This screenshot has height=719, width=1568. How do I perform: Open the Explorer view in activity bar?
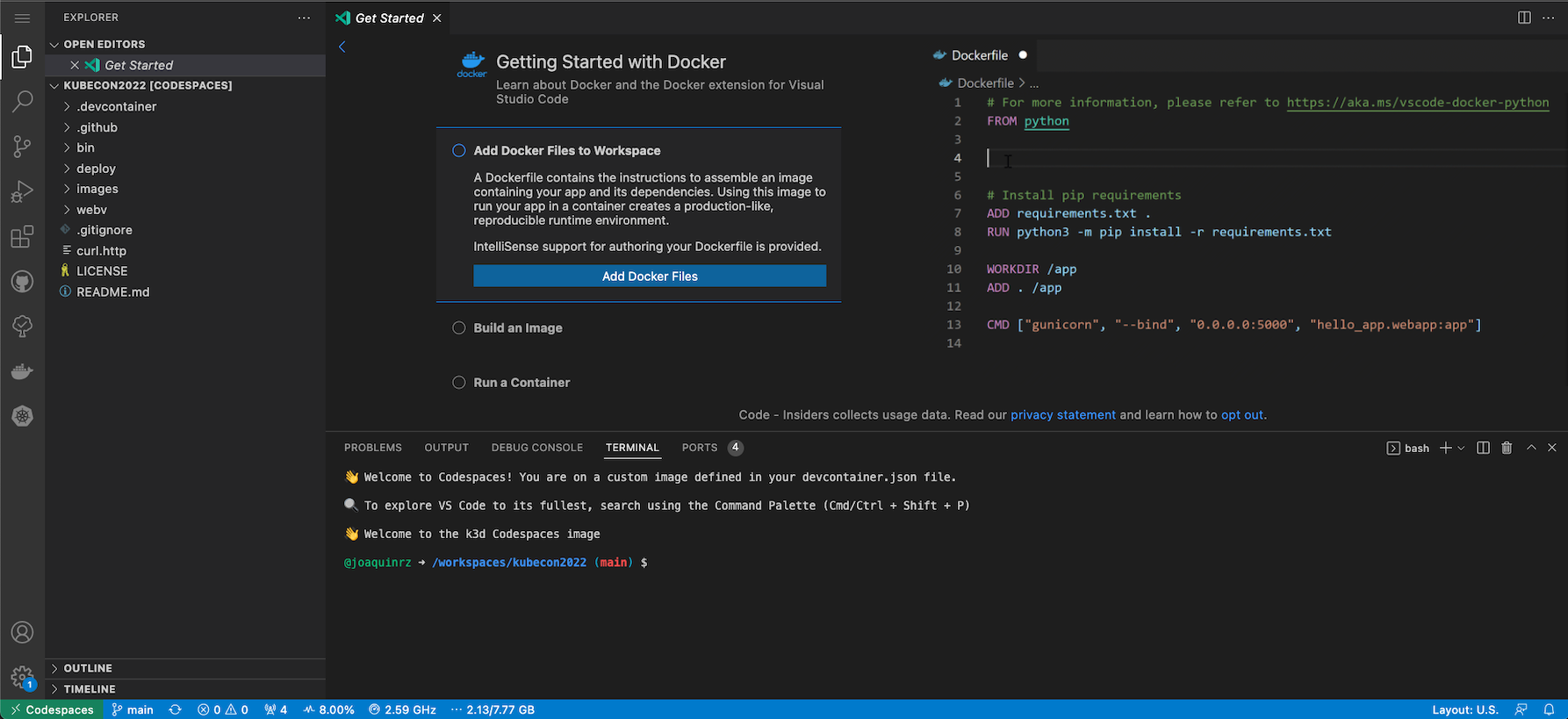(x=23, y=57)
